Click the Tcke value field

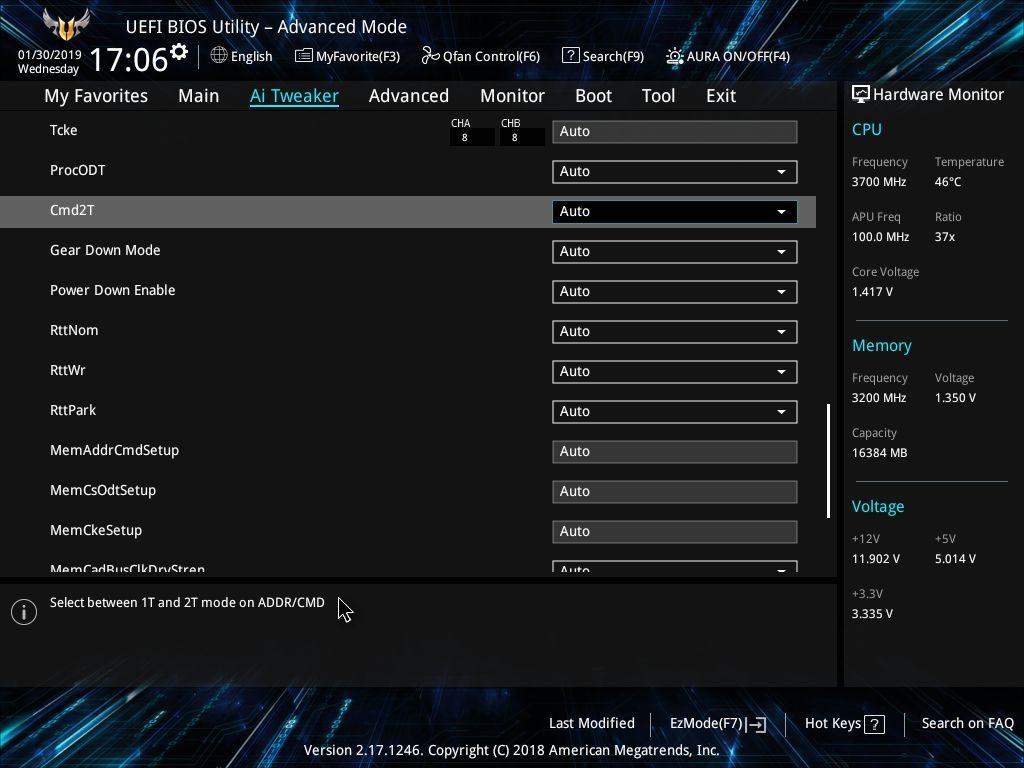675,131
